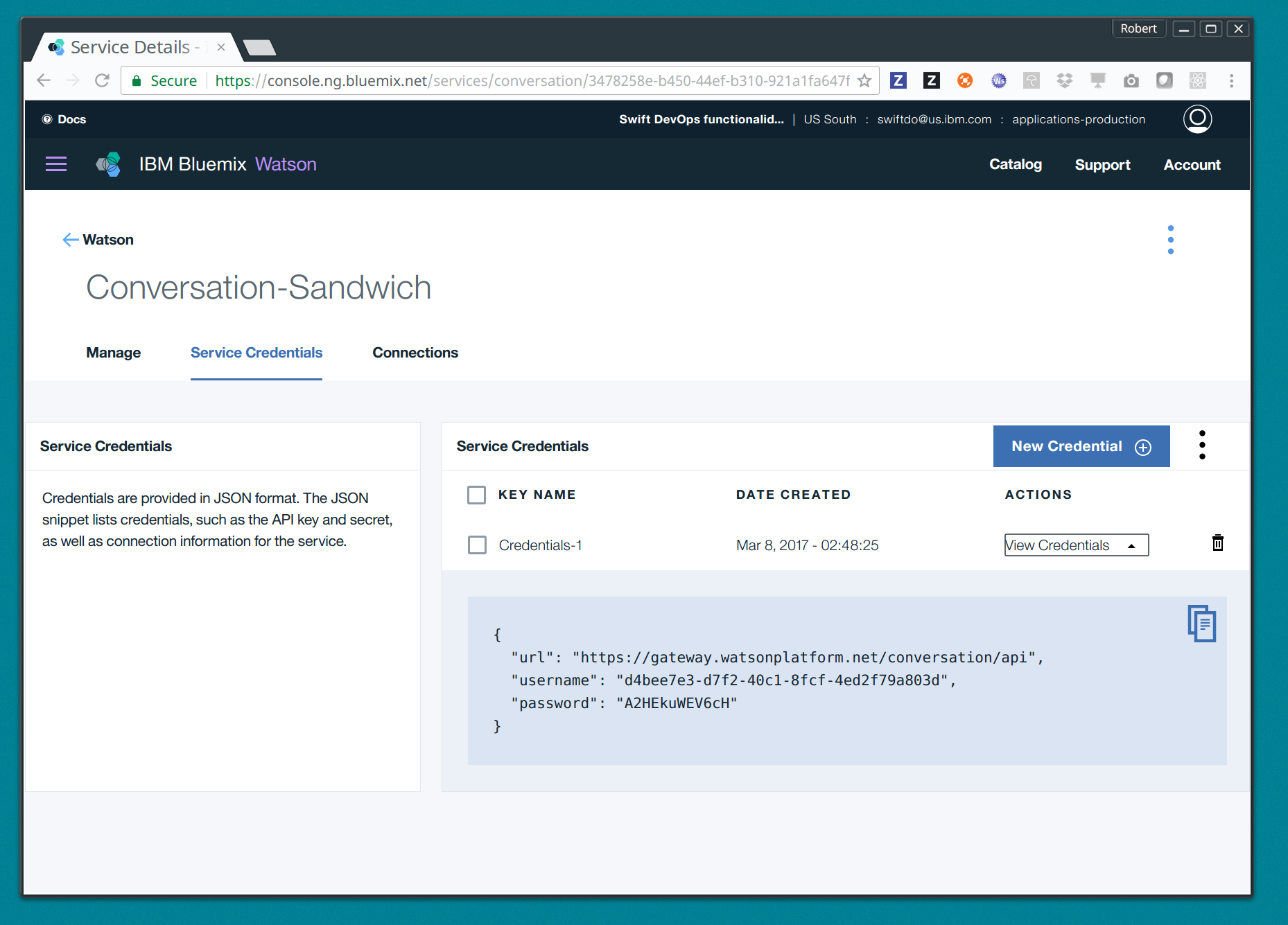The image size is (1288, 925).
Task: Click the browser address bar URL
Action: [x=532, y=81]
